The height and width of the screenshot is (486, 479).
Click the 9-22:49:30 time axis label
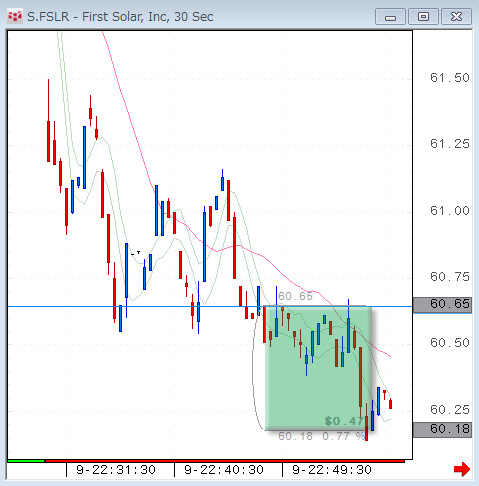[x=332, y=470]
